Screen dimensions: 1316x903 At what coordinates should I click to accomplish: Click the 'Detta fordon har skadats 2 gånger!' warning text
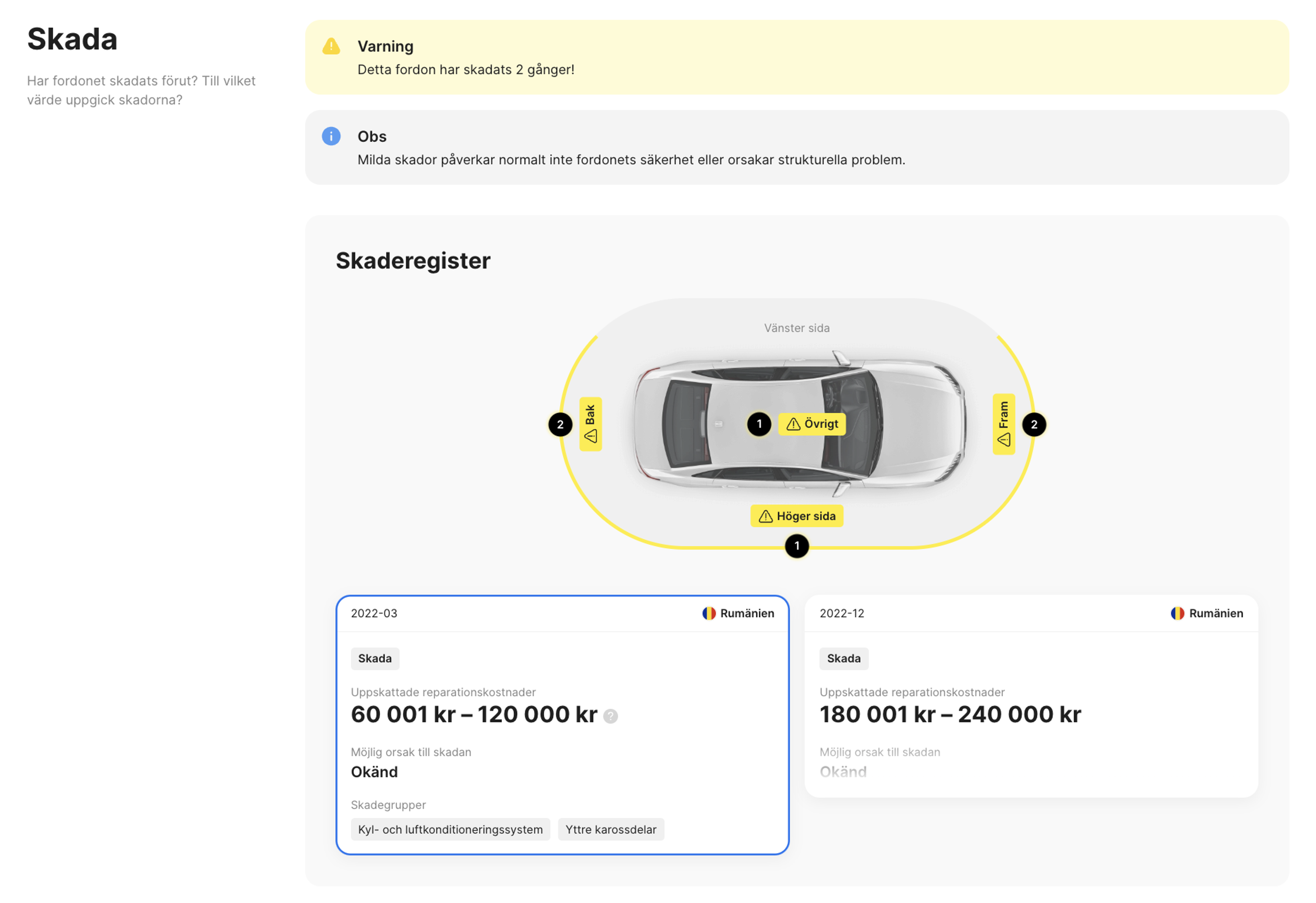click(466, 70)
